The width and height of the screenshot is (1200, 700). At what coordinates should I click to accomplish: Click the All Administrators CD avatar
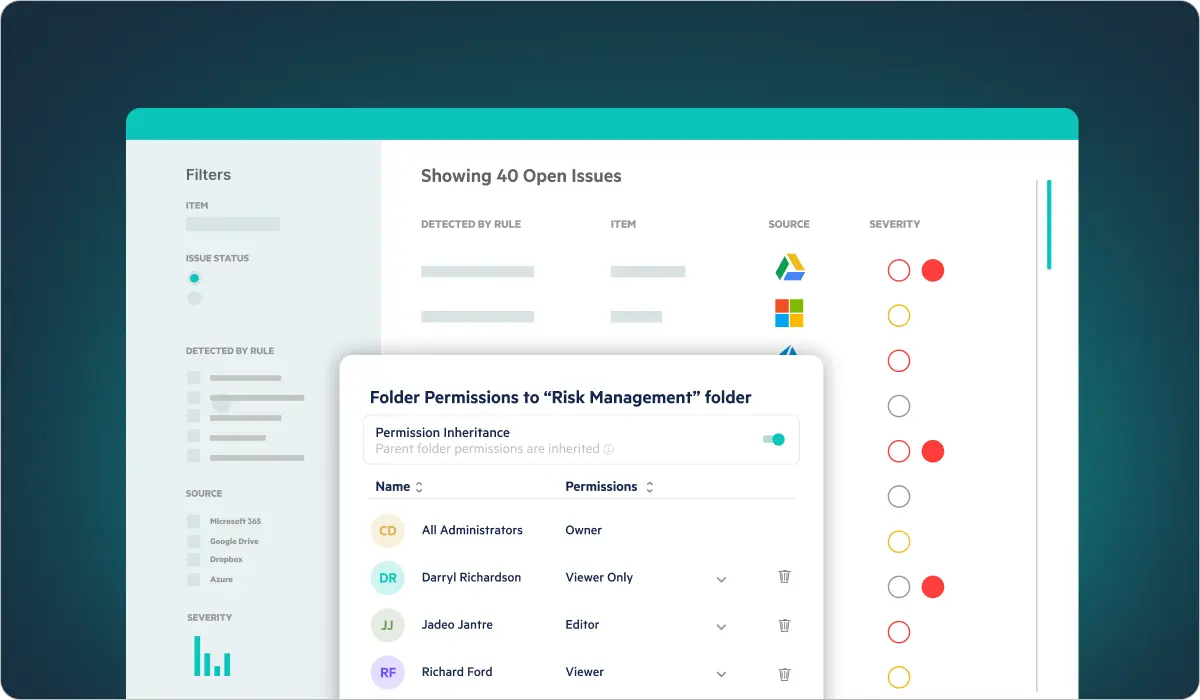point(387,530)
